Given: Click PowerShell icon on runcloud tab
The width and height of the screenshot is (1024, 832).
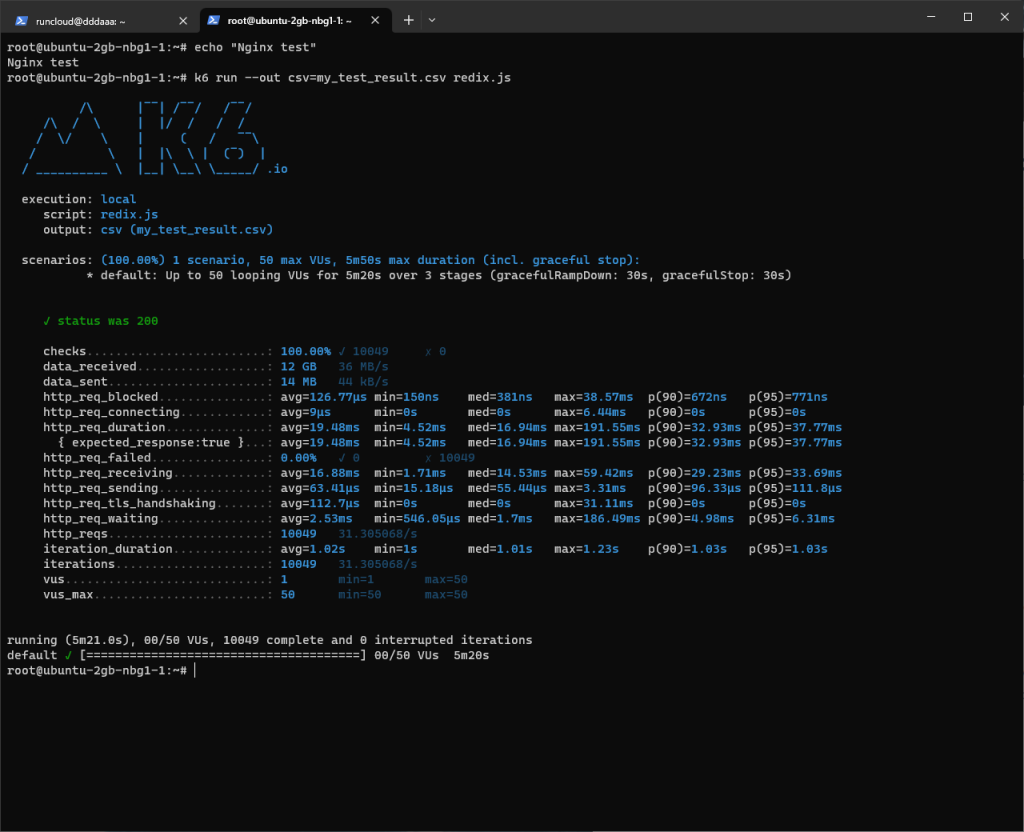Looking at the screenshot, I should [22, 21].
